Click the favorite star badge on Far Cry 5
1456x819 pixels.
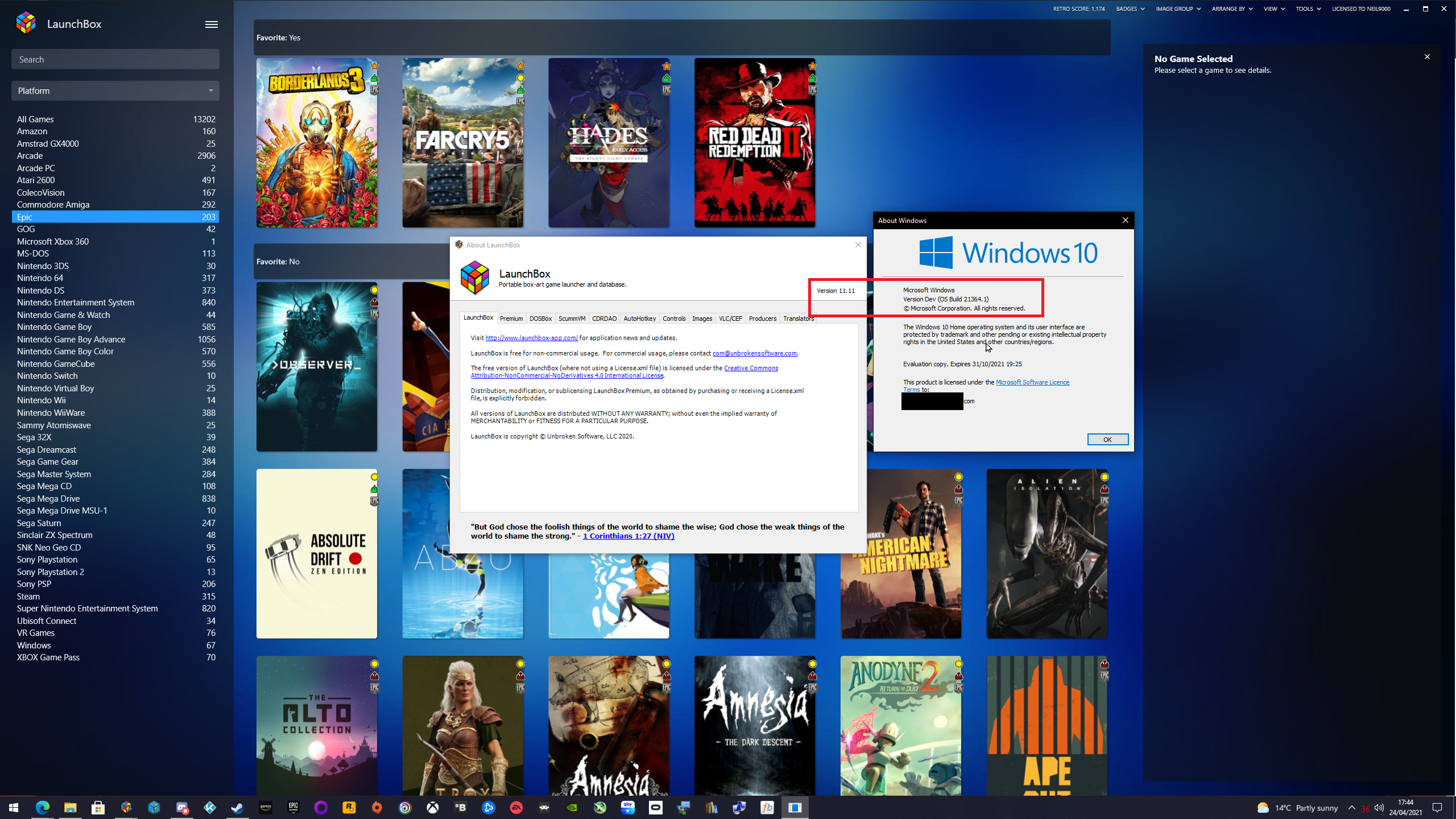[520, 66]
